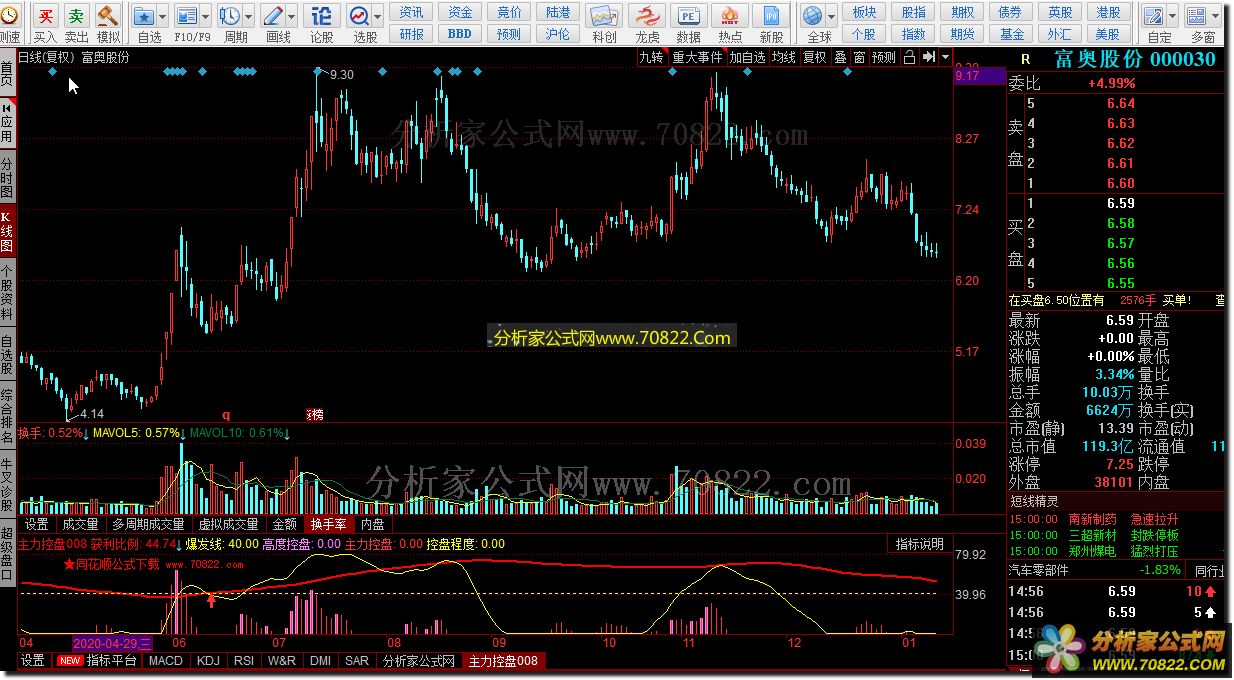Screen dimensions: 1234x680
Task: Open the chart toolbar's trailing down-arrow menu
Action: click(947, 58)
